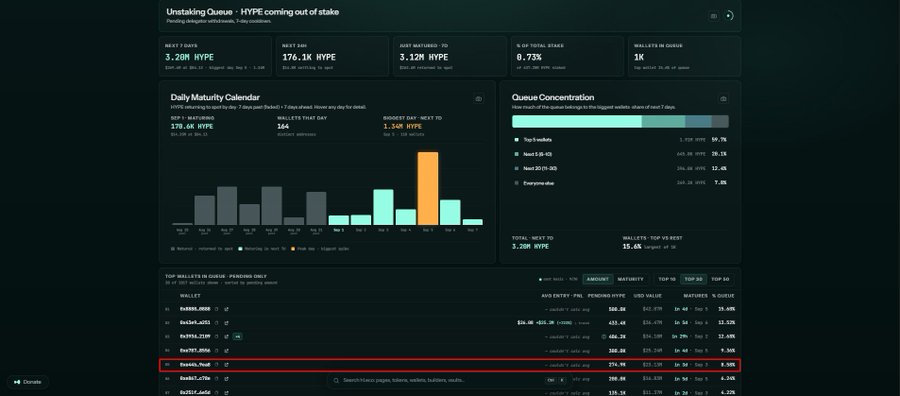The image size is (900, 396).
Task: Click the USD Value column header
Action: pyautogui.click(x=647, y=296)
